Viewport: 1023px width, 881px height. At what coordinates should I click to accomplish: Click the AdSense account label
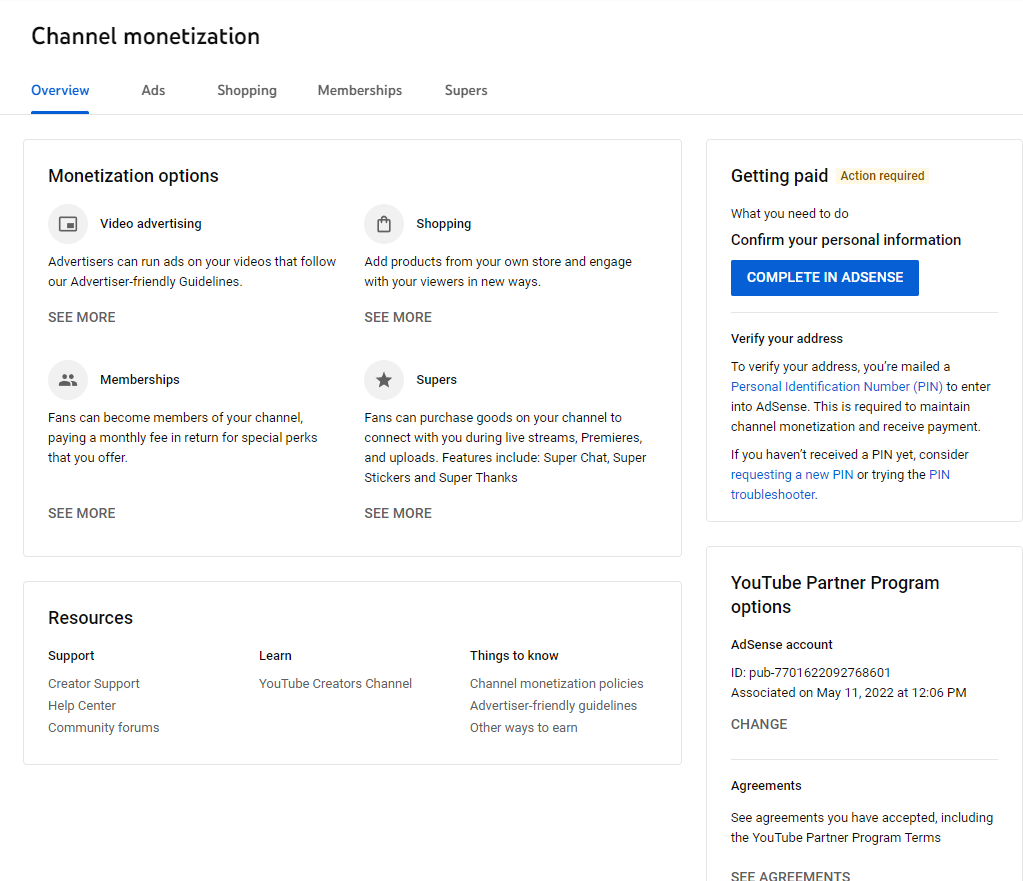click(782, 645)
